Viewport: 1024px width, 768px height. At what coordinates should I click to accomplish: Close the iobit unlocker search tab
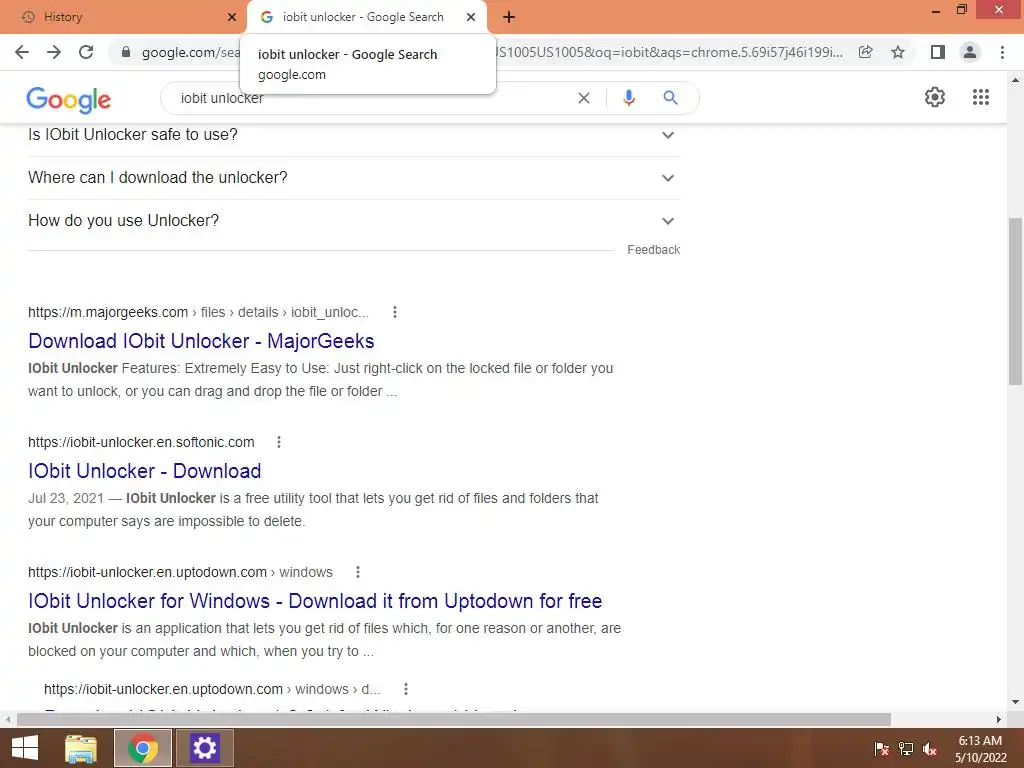(471, 17)
